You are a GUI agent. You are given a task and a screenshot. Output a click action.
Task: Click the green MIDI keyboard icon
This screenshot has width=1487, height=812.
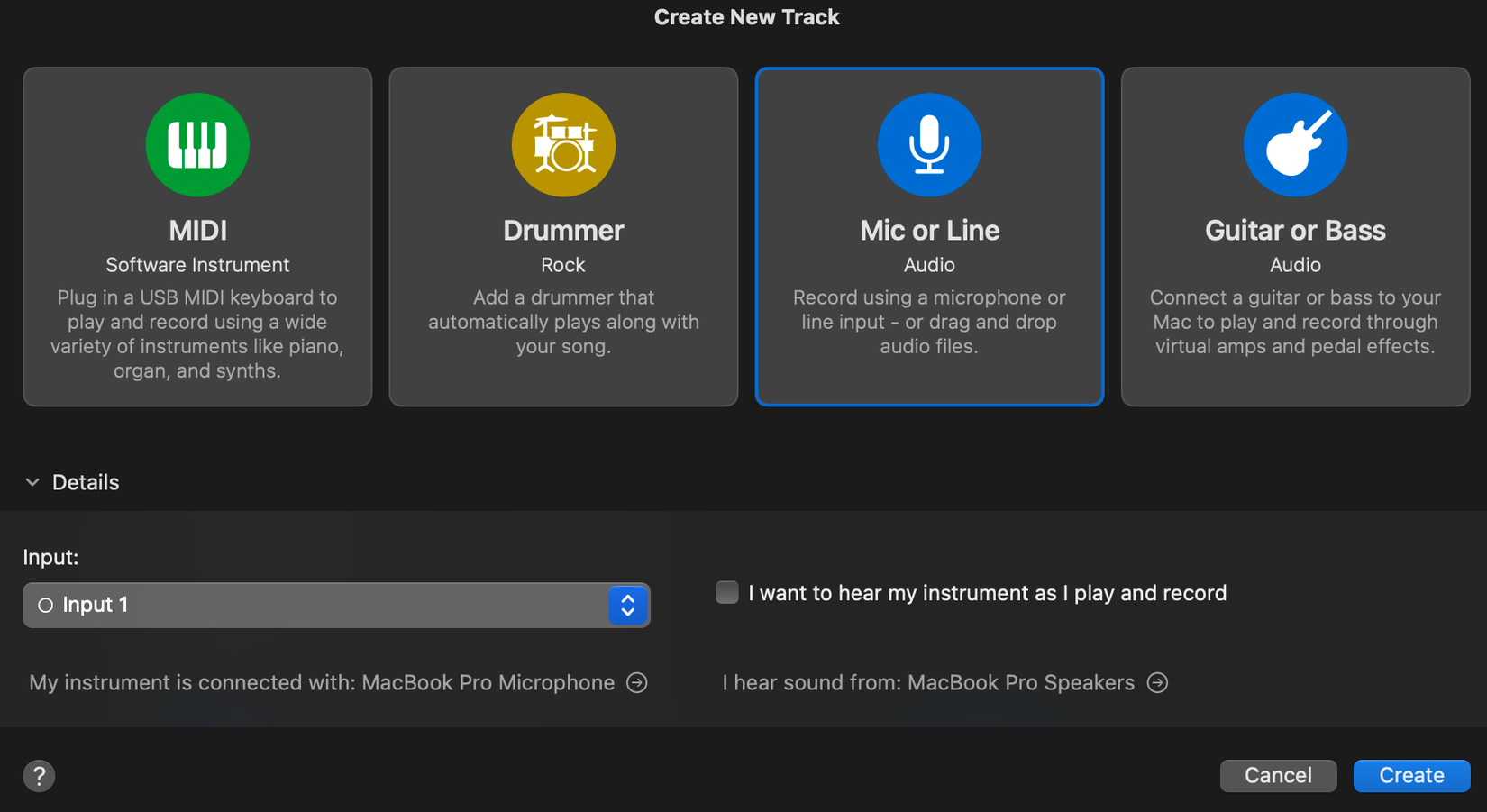coord(197,144)
